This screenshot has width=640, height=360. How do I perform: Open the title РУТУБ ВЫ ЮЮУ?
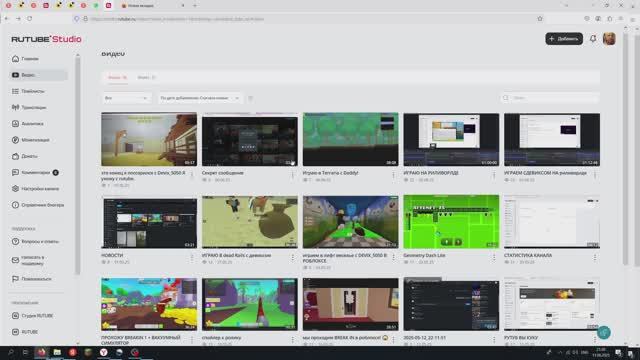[521, 338]
